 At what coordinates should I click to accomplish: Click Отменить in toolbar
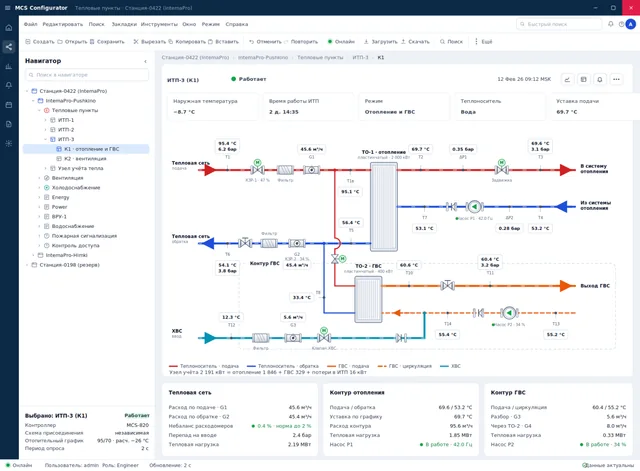pos(265,42)
